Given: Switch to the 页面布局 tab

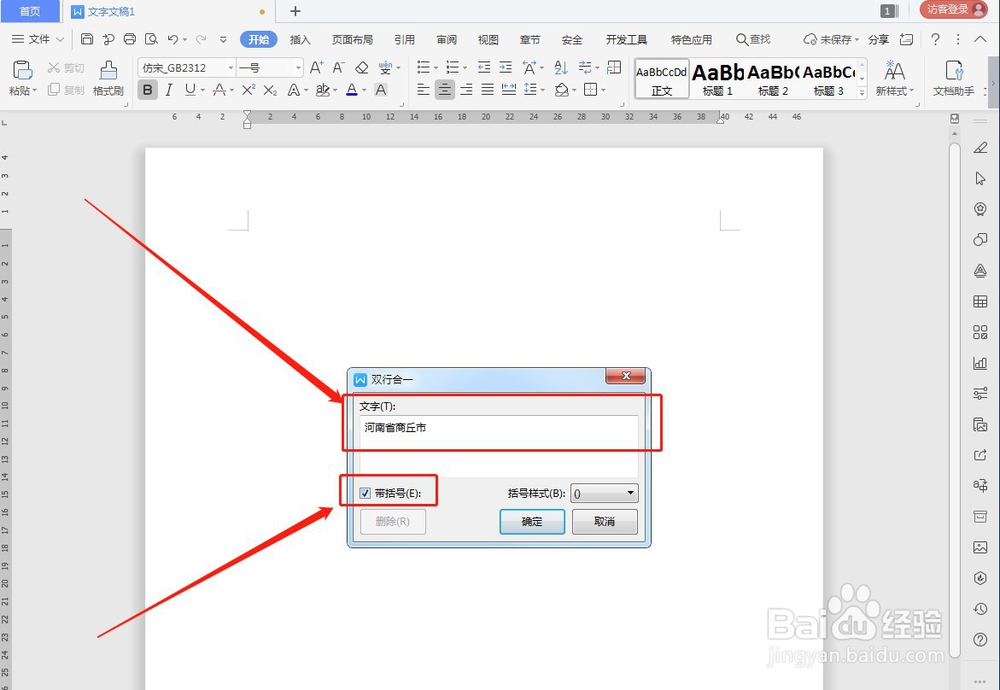Looking at the screenshot, I should [x=352, y=40].
